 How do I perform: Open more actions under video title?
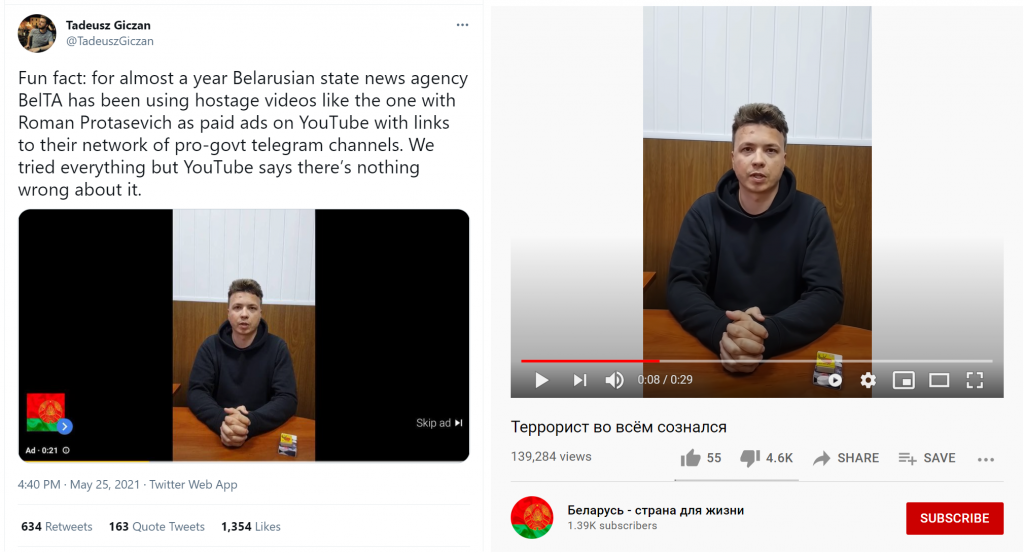click(x=985, y=460)
